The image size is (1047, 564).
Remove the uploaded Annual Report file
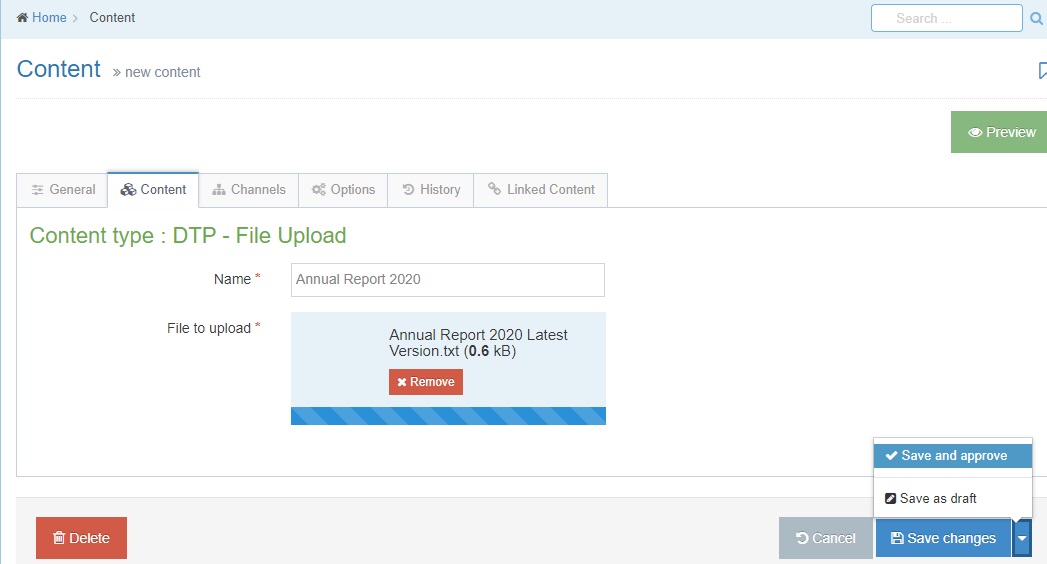point(426,382)
